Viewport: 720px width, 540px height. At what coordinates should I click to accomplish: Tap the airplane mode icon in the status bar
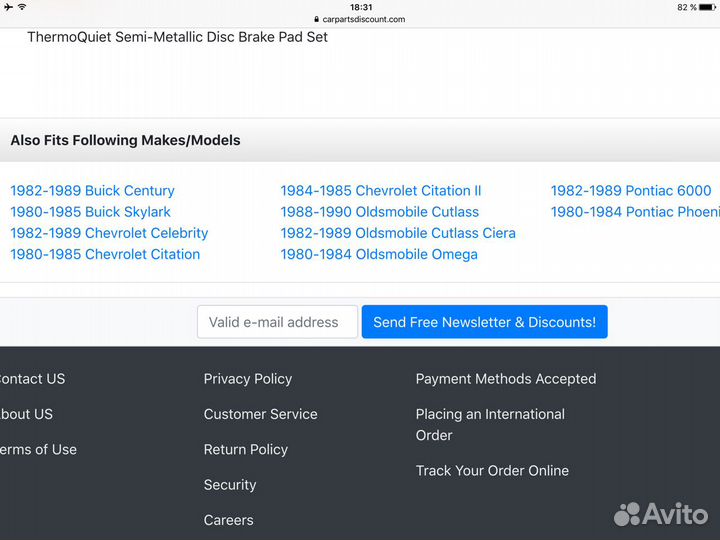pos(8,7)
